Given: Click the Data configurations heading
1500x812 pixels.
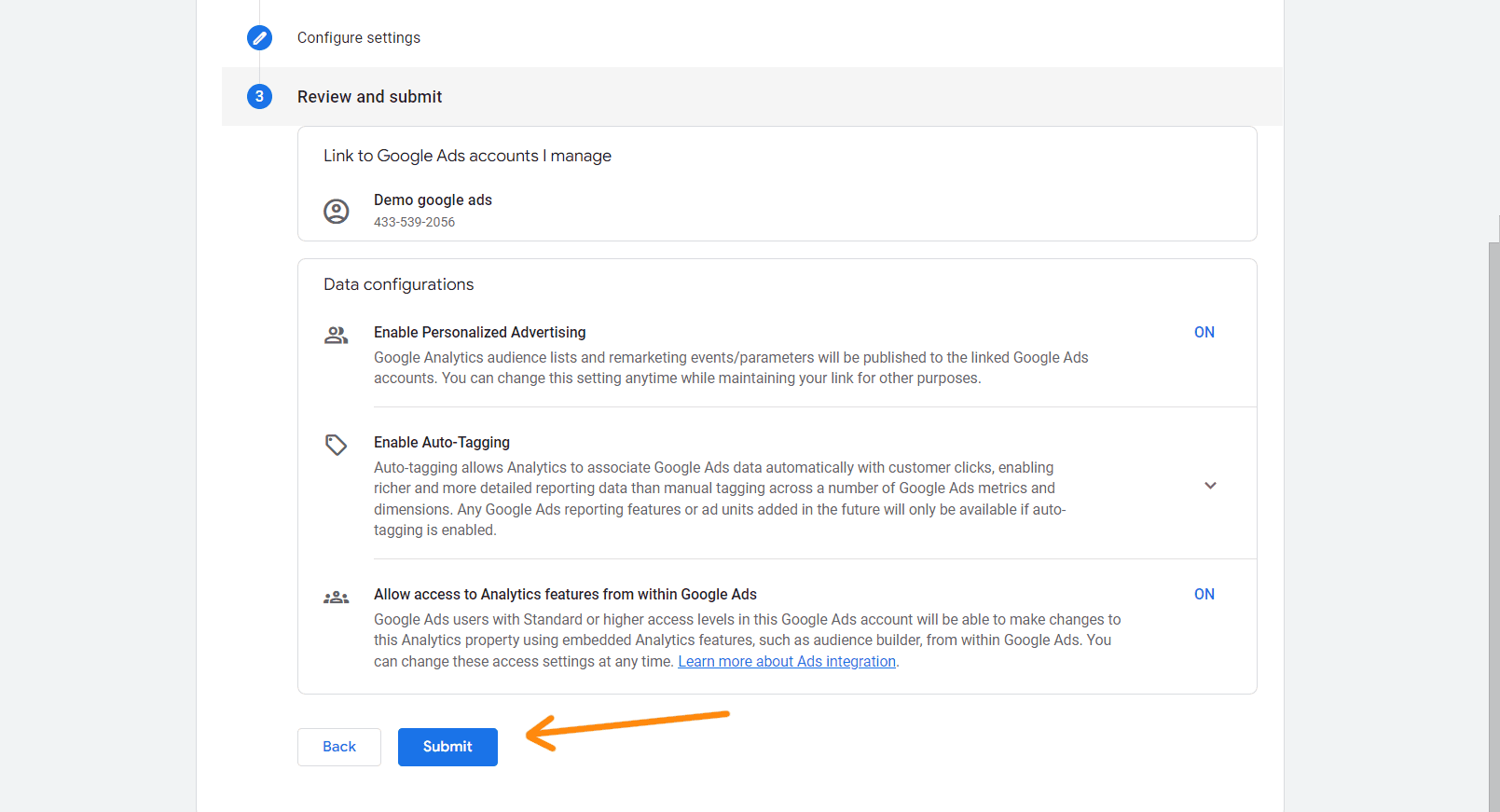Looking at the screenshot, I should 398,284.
